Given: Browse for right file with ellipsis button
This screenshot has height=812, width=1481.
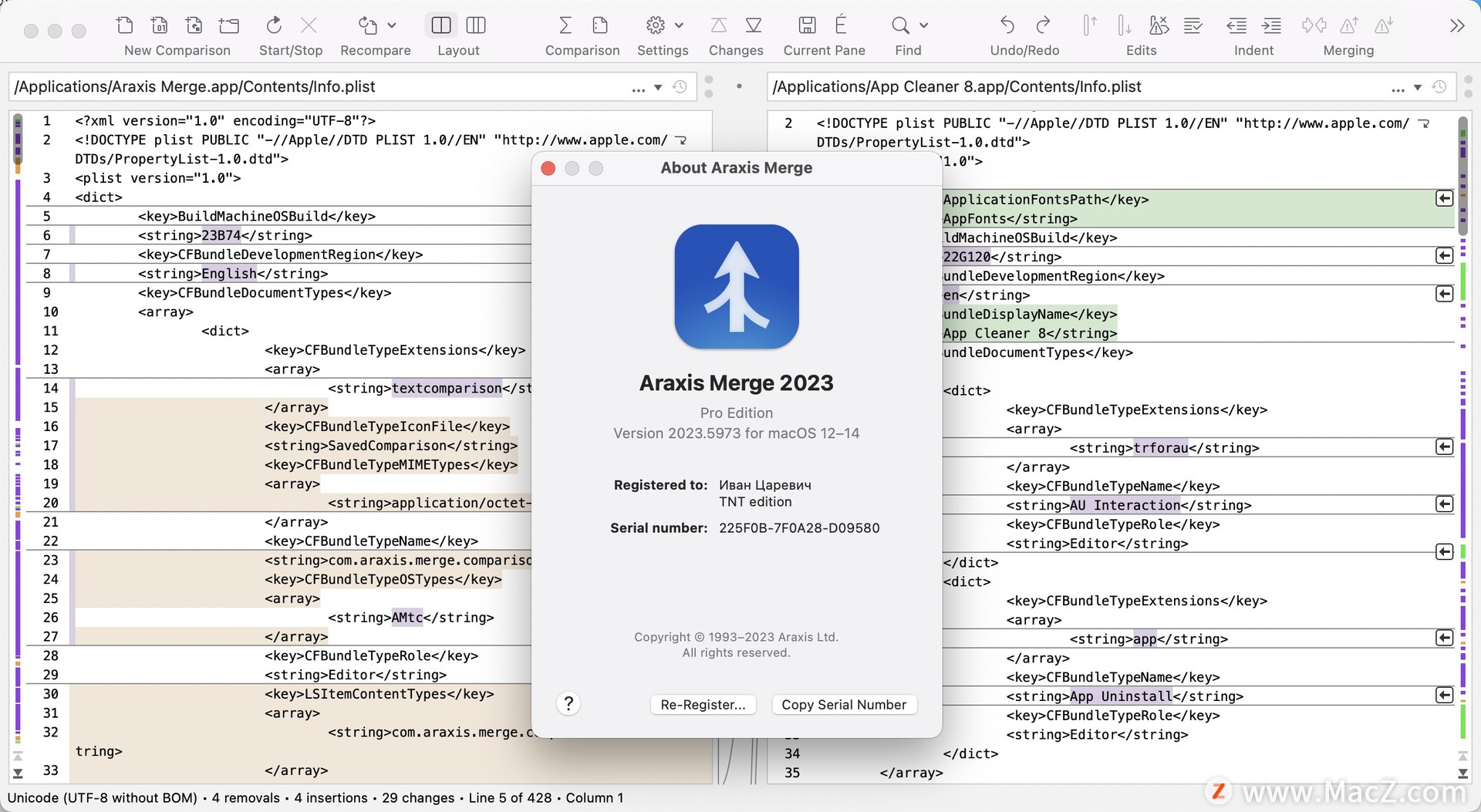Looking at the screenshot, I should point(1398,89).
